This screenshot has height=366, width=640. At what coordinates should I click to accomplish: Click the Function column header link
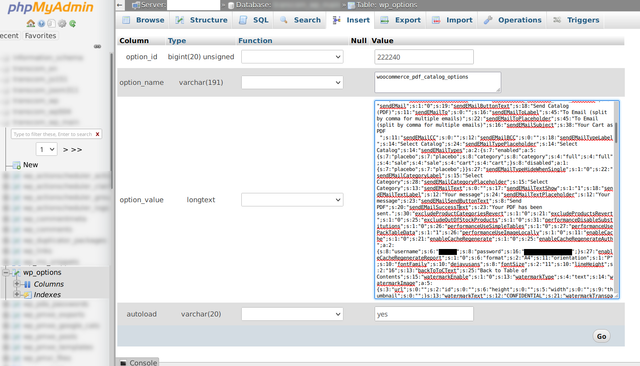click(x=255, y=41)
